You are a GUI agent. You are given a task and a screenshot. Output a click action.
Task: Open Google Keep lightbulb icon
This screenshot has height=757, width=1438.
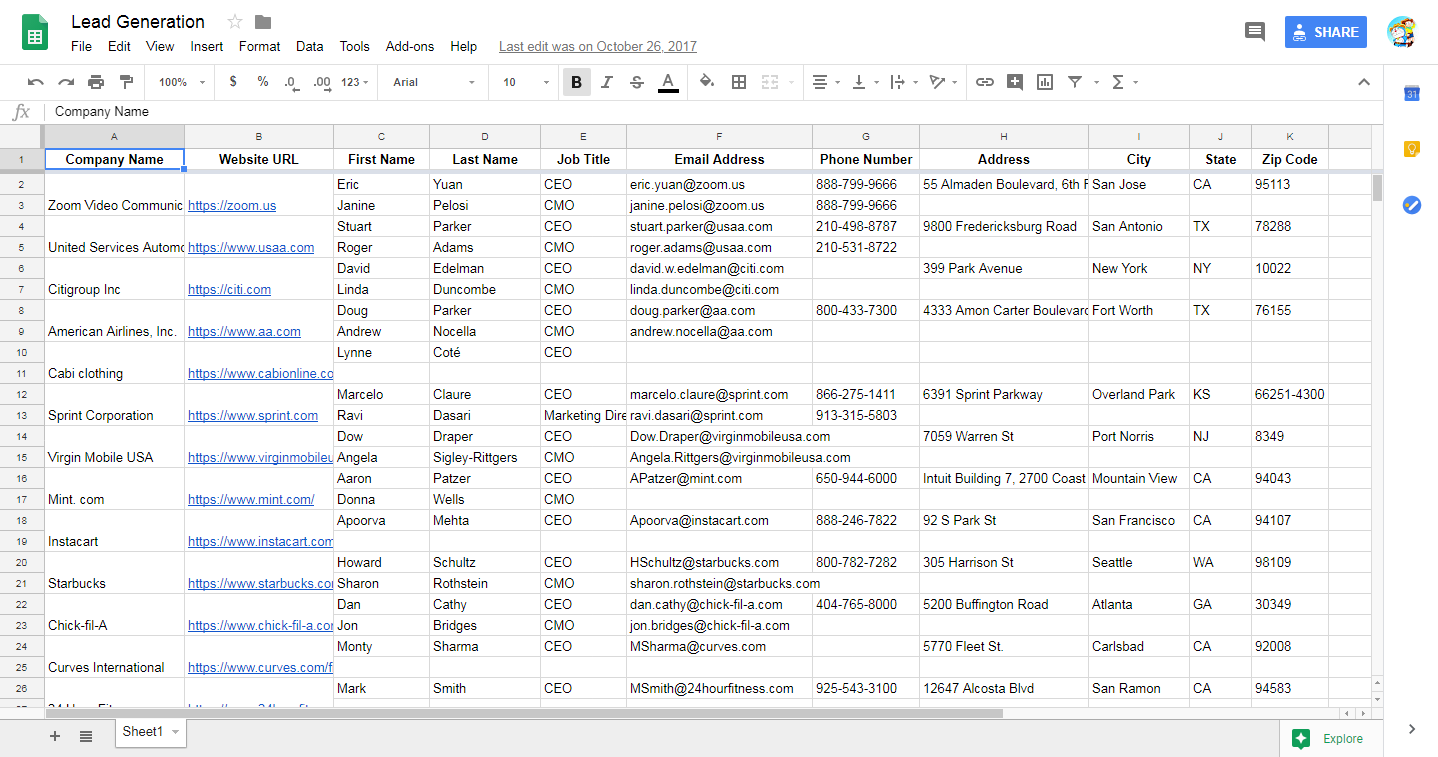click(x=1412, y=149)
